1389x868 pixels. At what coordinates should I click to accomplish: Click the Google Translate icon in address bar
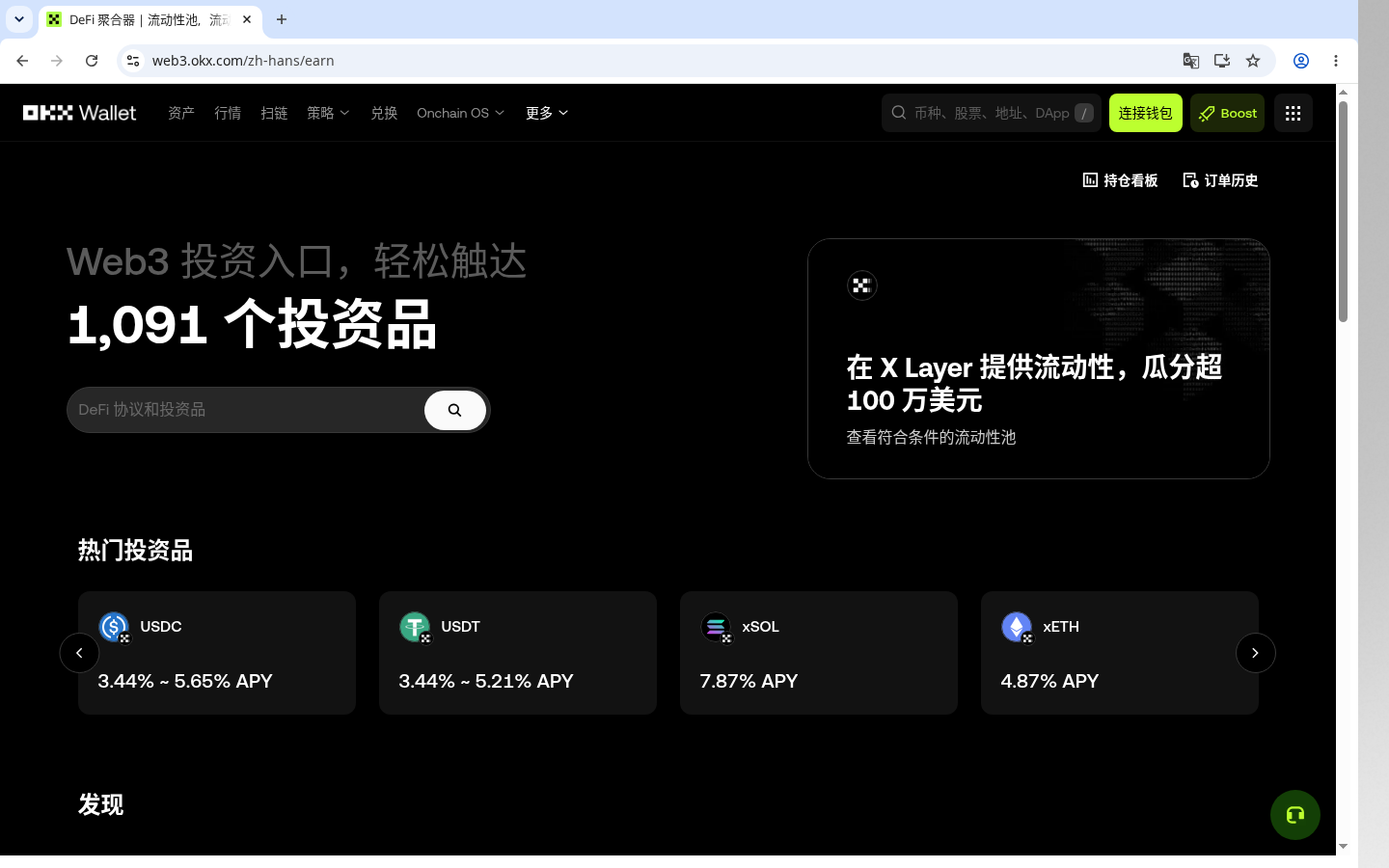pyautogui.click(x=1191, y=61)
